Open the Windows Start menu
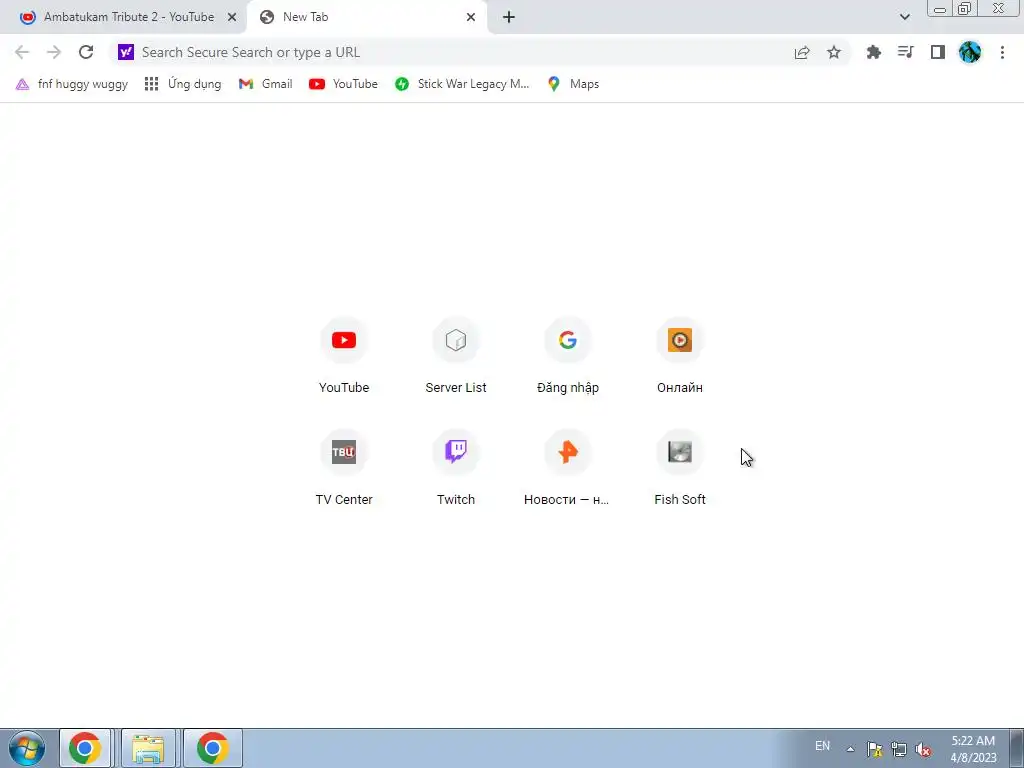Screen dimensions: 1024x768 [27, 748]
